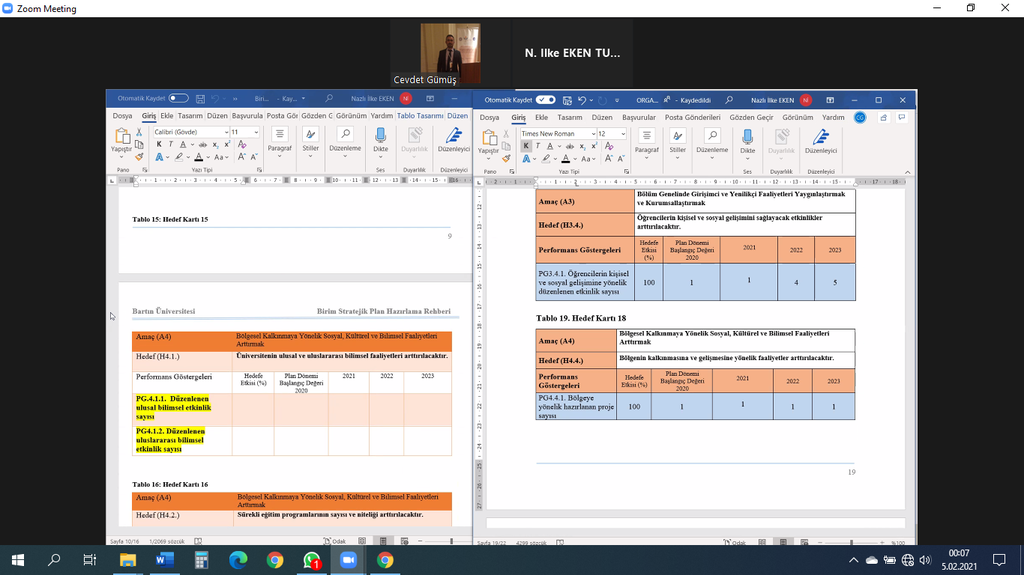Adjust zoom slider in left Word status bar
Viewport: 1024px width, 575px height.
point(451,541)
